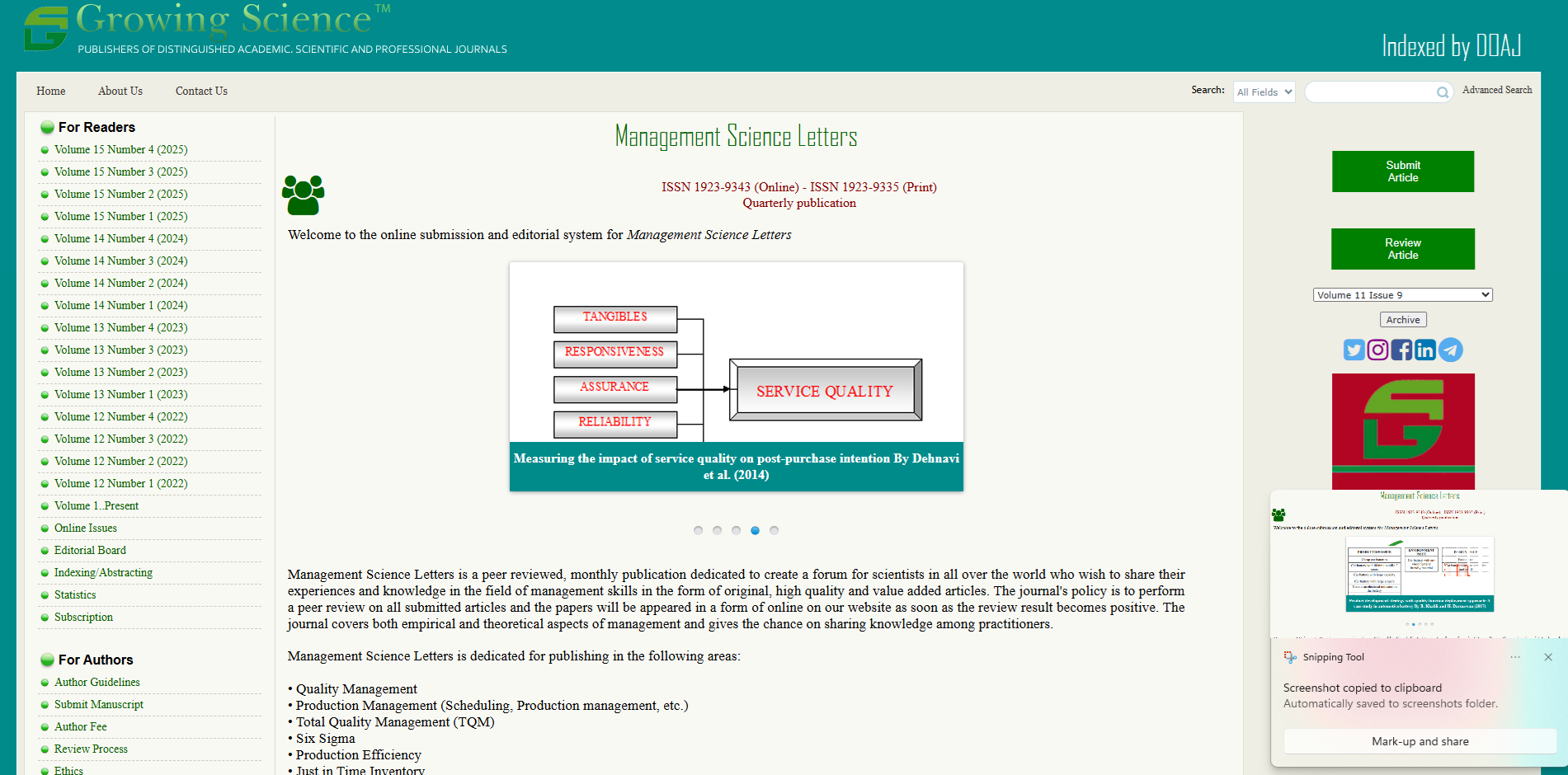Open the Volume 11 Issue 9 dropdown
The width and height of the screenshot is (1568, 775).
pos(1402,295)
